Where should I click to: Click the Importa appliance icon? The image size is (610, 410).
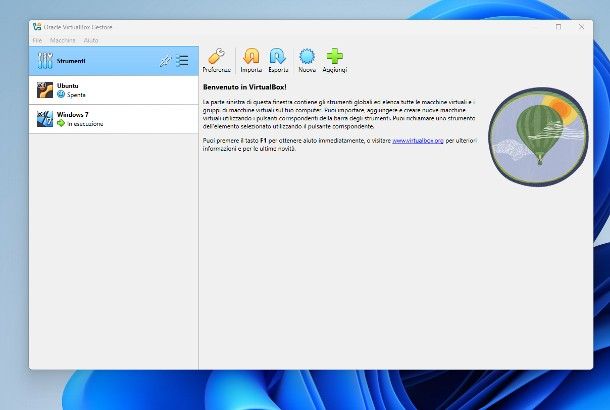(251, 60)
